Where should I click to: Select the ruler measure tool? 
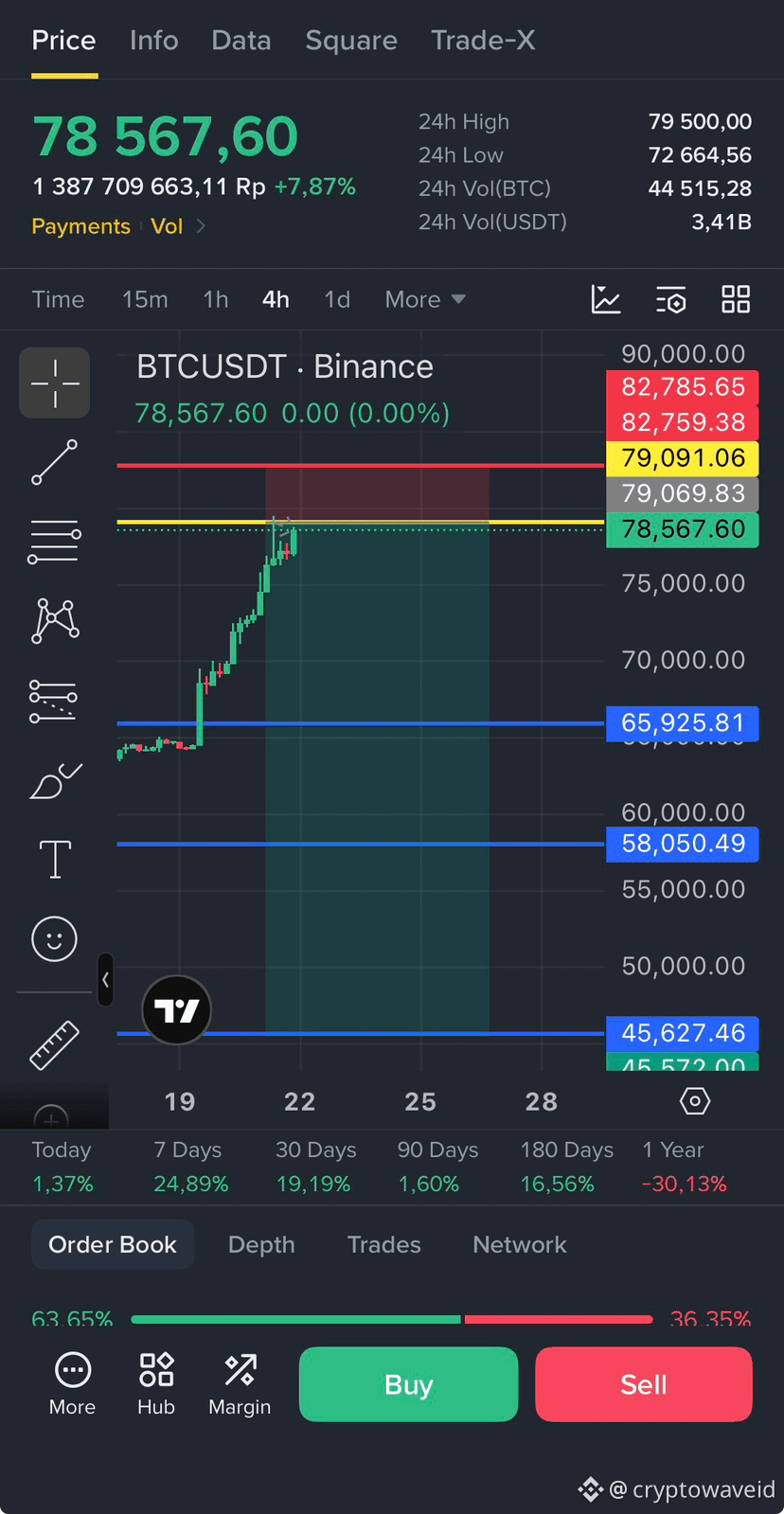(54, 1045)
